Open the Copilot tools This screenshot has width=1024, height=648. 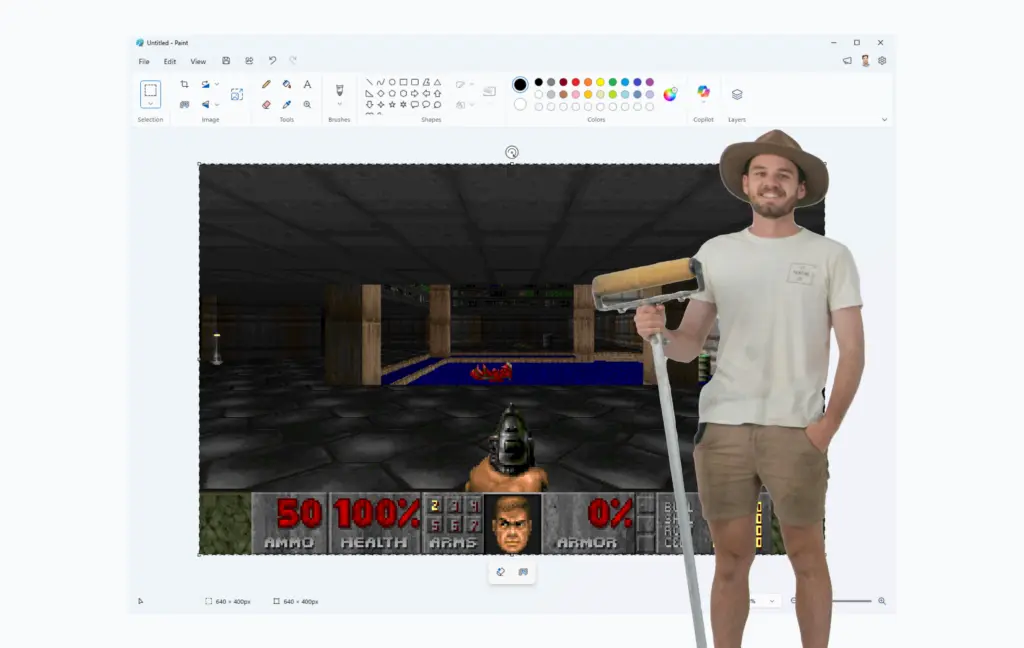[703, 92]
